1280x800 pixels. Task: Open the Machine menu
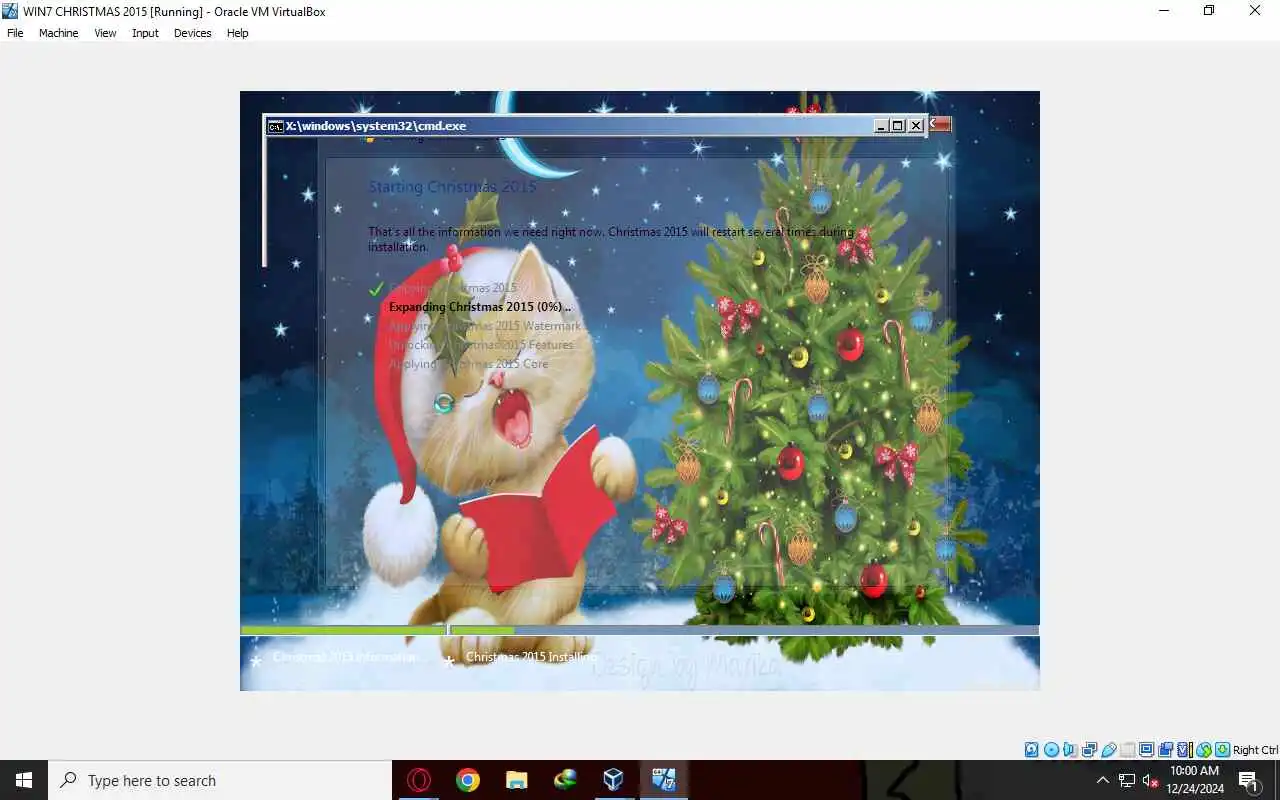(58, 33)
